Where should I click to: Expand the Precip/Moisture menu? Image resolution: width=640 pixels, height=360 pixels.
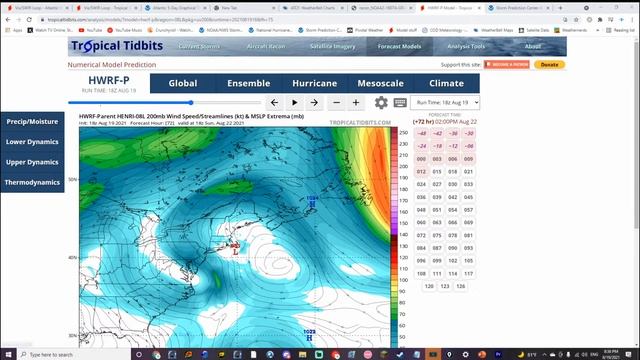pyautogui.click(x=32, y=122)
